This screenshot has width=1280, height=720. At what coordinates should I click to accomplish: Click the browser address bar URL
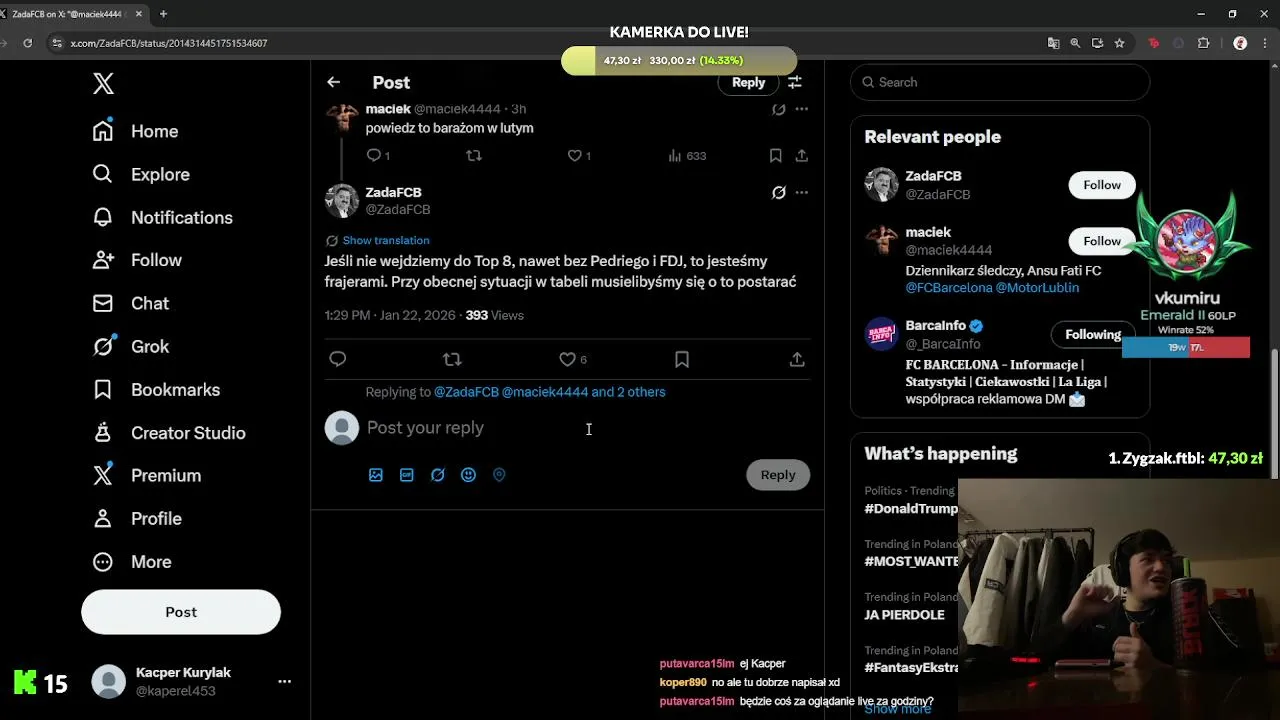[x=169, y=43]
